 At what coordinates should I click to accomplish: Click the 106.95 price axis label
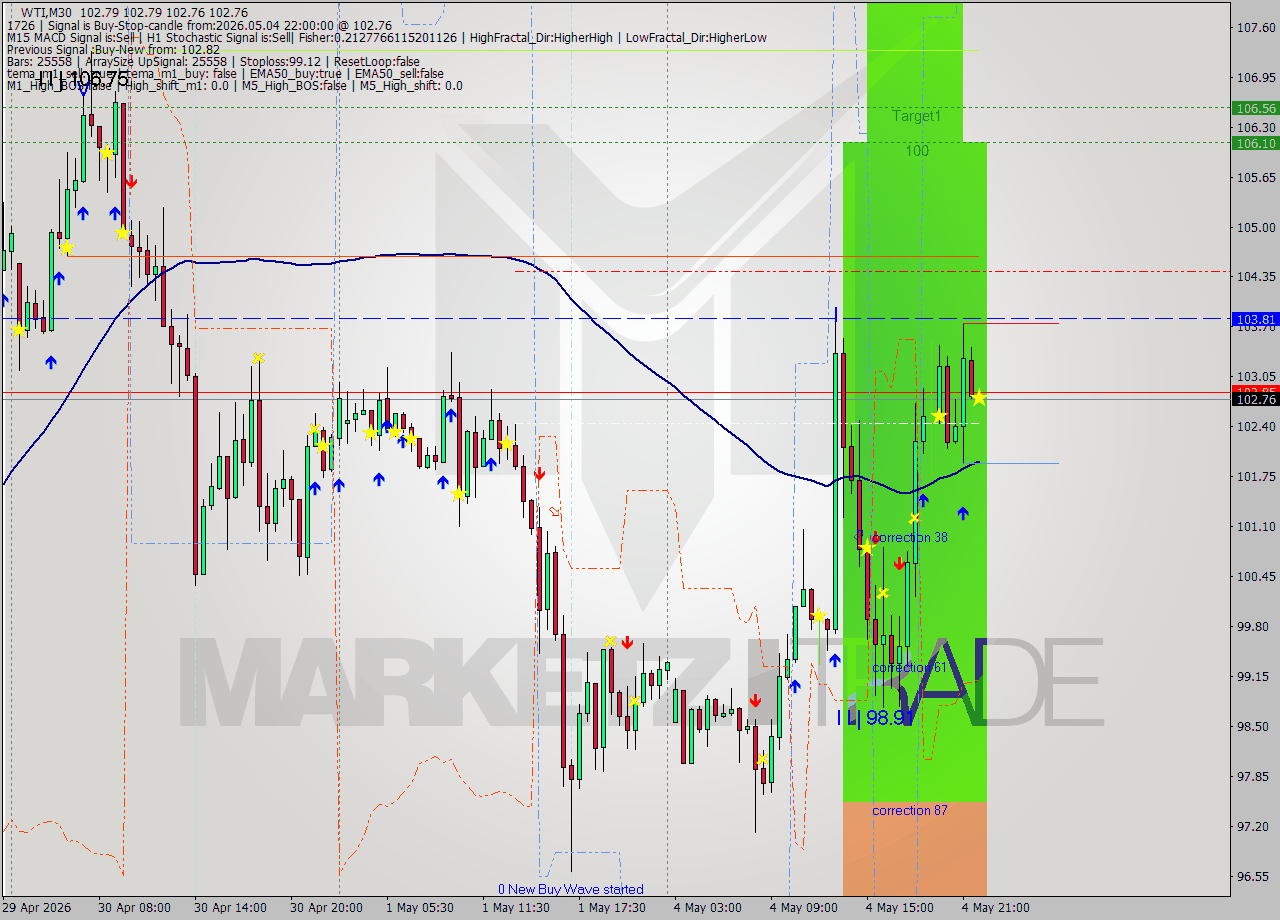click(1254, 77)
